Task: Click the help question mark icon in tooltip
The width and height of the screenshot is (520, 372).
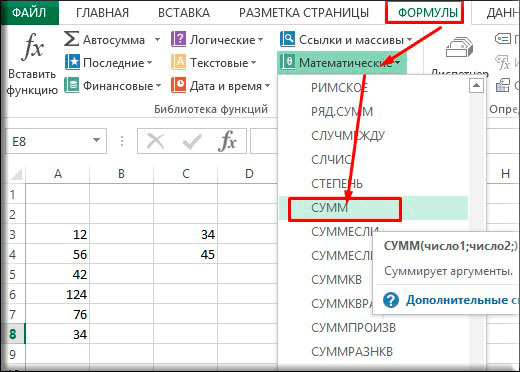Action: pyautogui.click(x=391, y=300)
